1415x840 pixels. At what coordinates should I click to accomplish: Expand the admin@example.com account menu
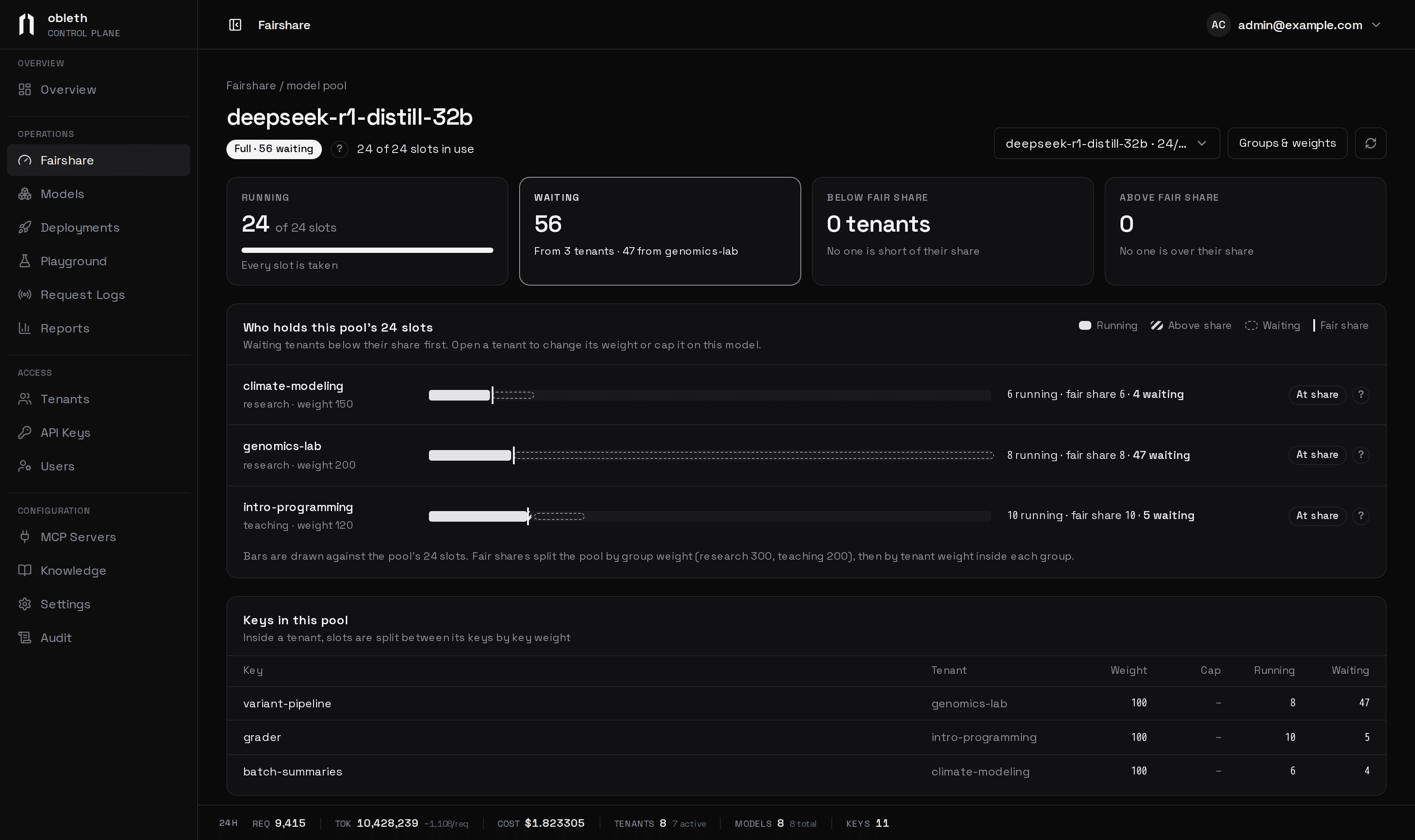point(1295,25)
